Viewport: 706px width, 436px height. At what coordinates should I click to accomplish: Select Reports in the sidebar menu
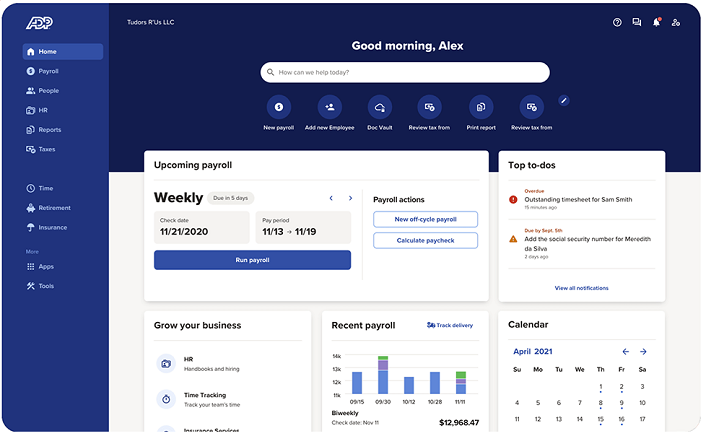click(x=49, y=130)
